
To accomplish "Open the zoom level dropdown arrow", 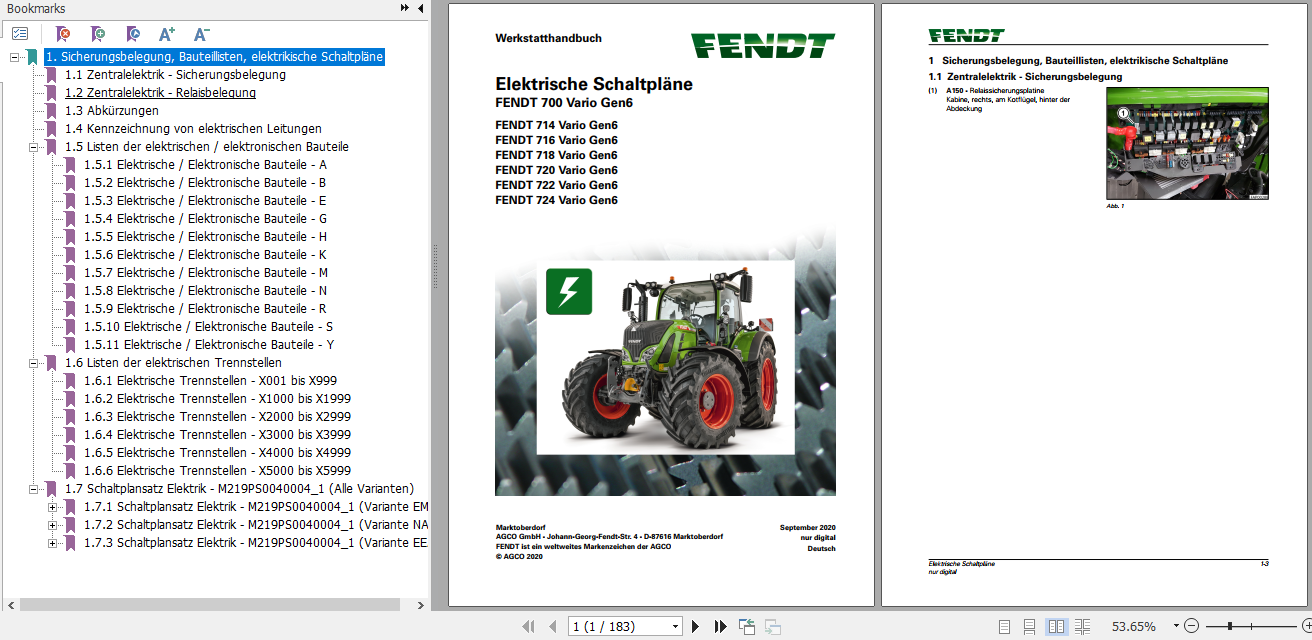I will [1176, 626].
